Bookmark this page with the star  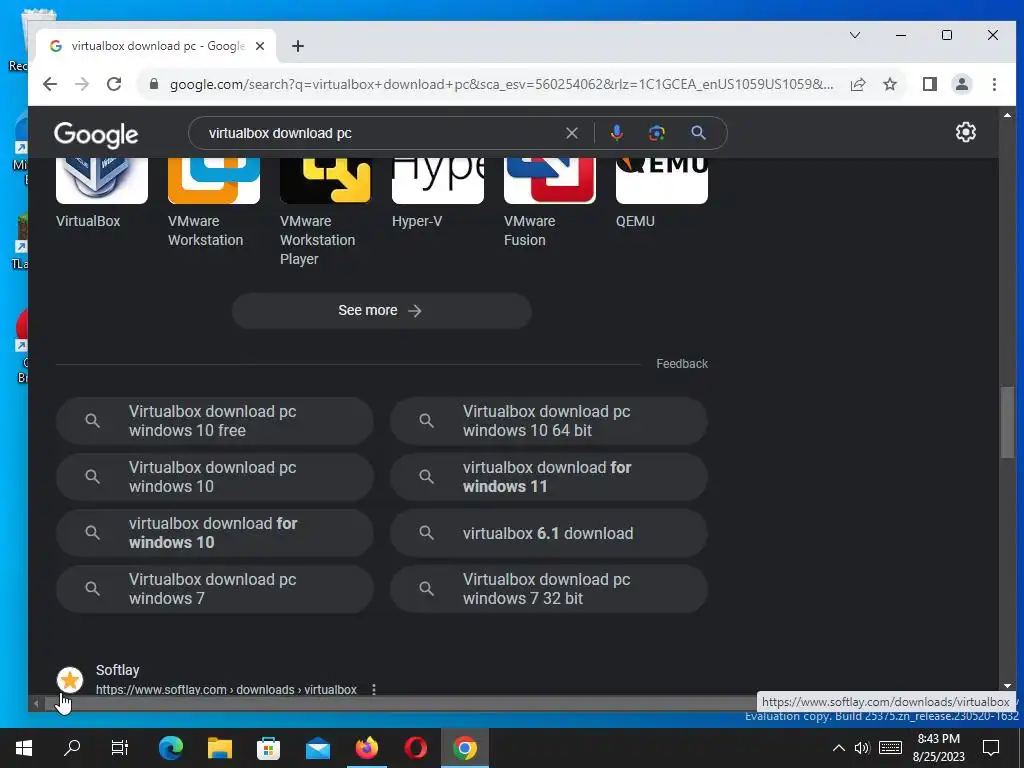(889, 84)
